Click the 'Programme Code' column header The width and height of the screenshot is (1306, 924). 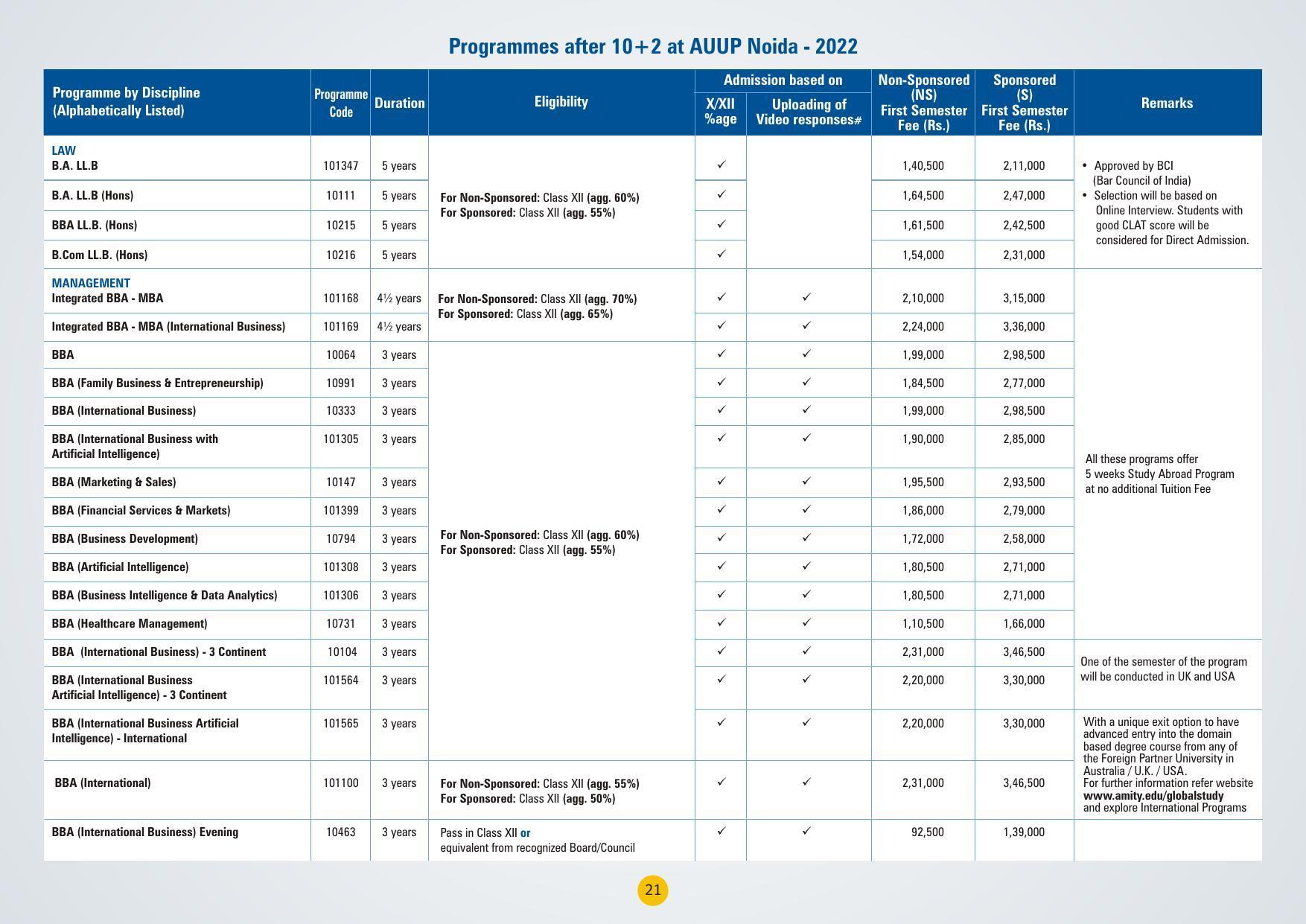tap(341, 103)
